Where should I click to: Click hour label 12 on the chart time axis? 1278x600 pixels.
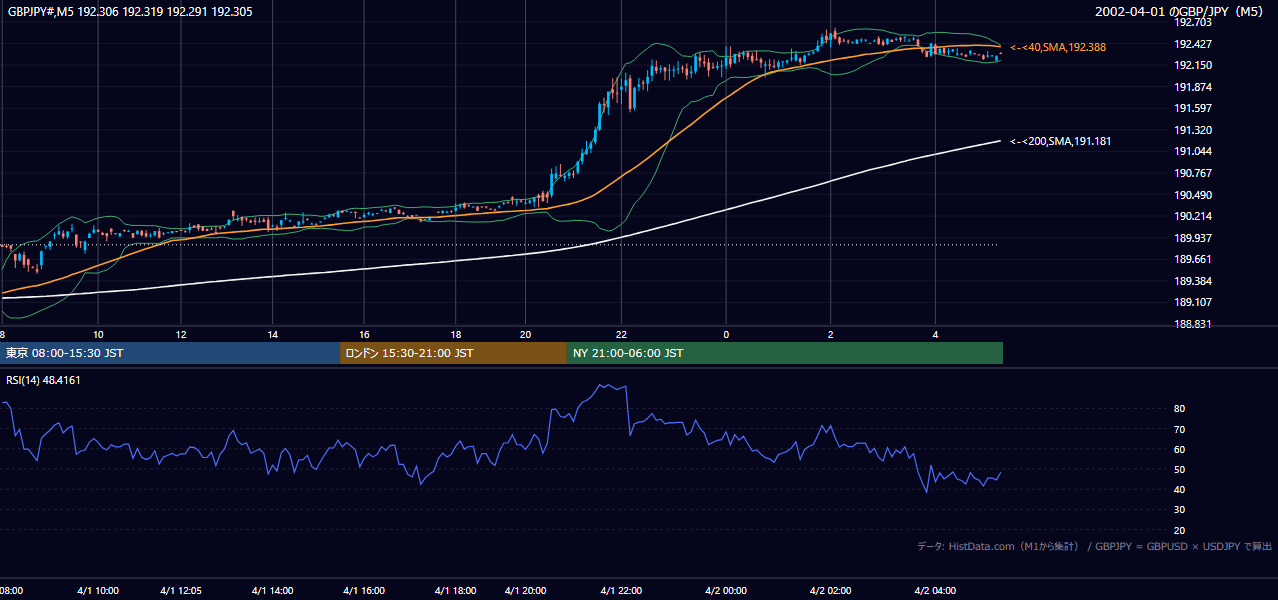coord(181,334)
